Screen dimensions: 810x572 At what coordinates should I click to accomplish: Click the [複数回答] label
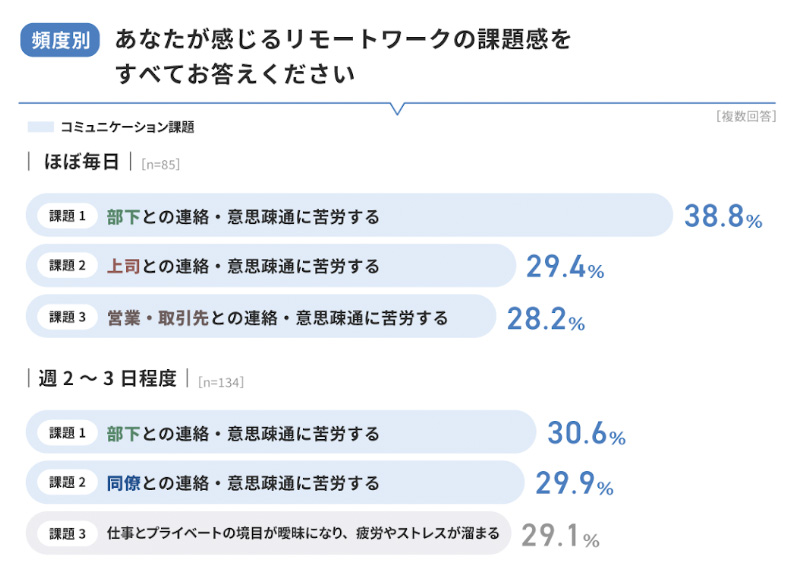click(x=746, y=116)
